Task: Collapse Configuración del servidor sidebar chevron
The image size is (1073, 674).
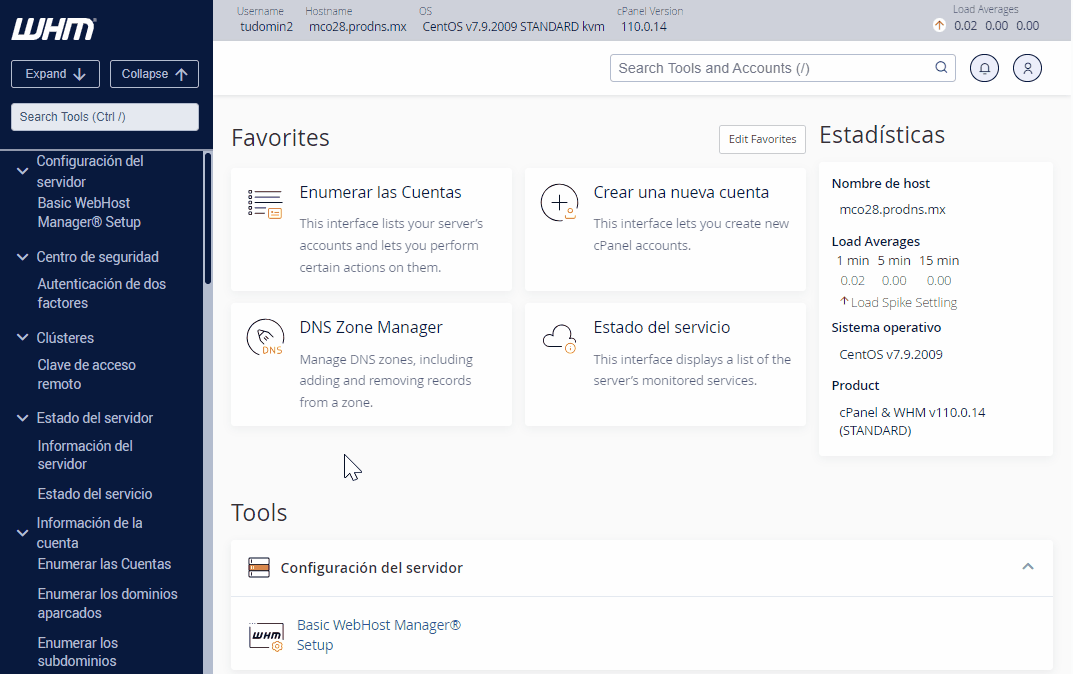Action: [x=22, y=171]
